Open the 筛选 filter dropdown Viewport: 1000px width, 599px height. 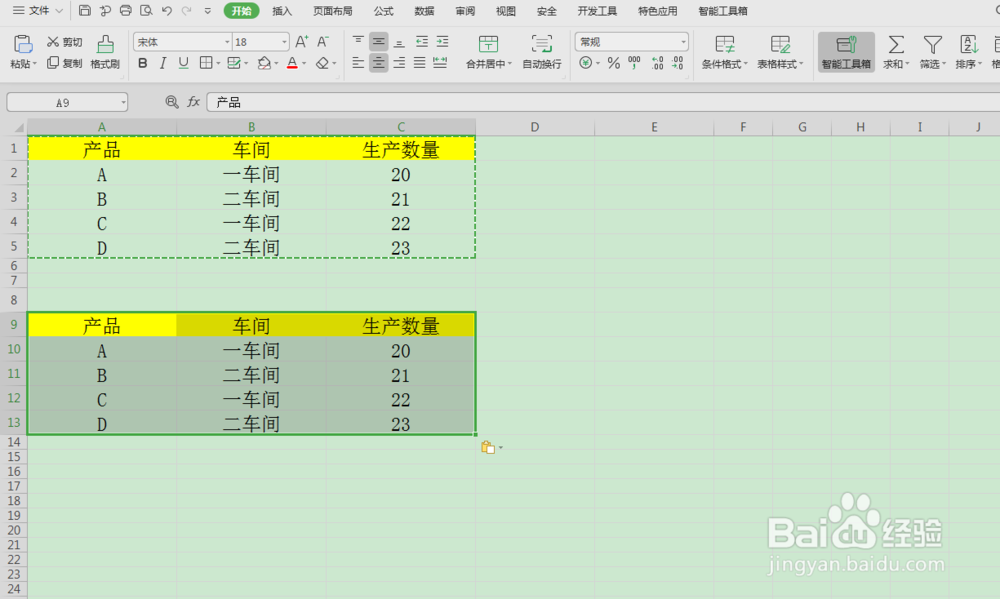point(932,52)
